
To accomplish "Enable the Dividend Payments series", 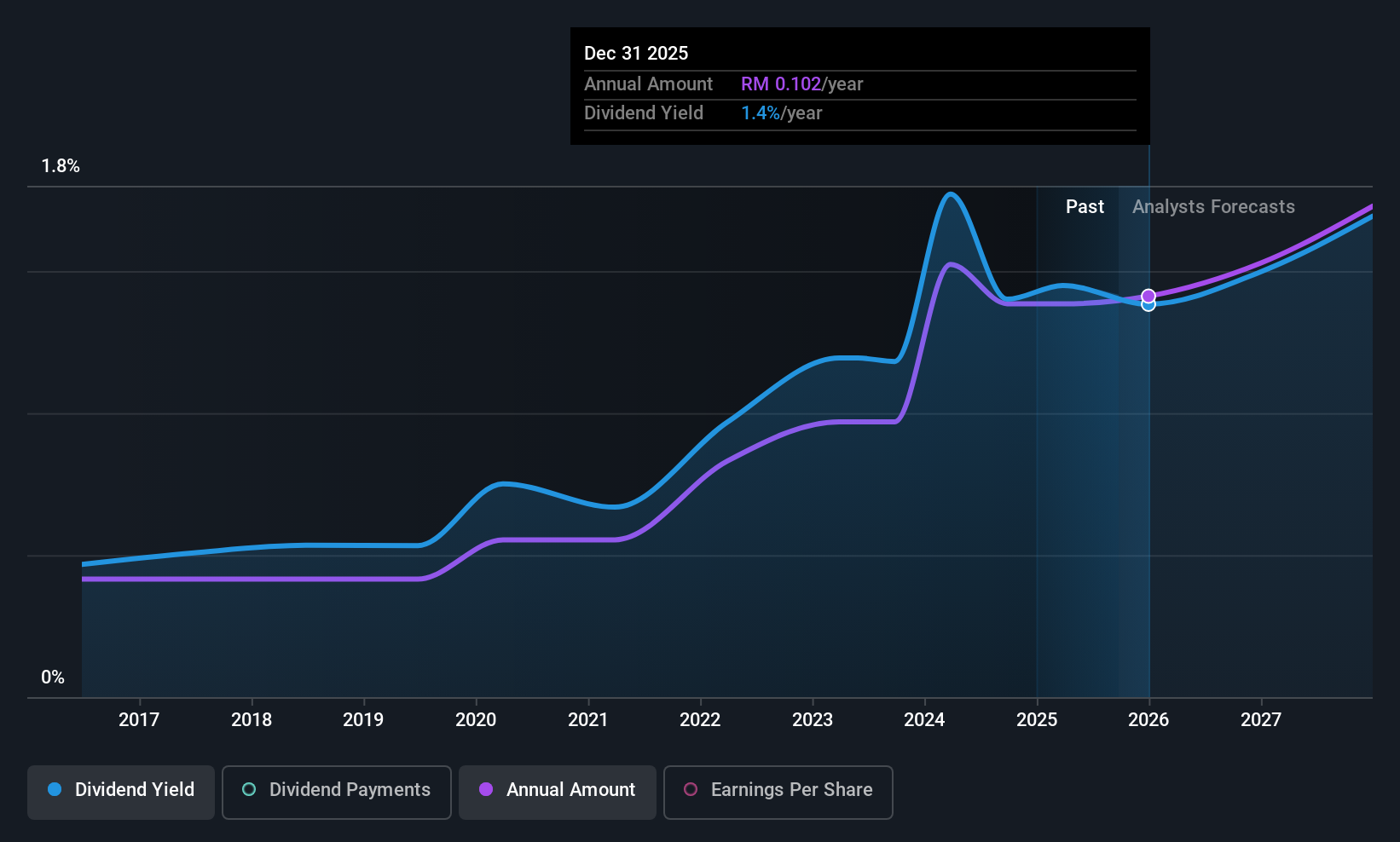I will point(337,792).
